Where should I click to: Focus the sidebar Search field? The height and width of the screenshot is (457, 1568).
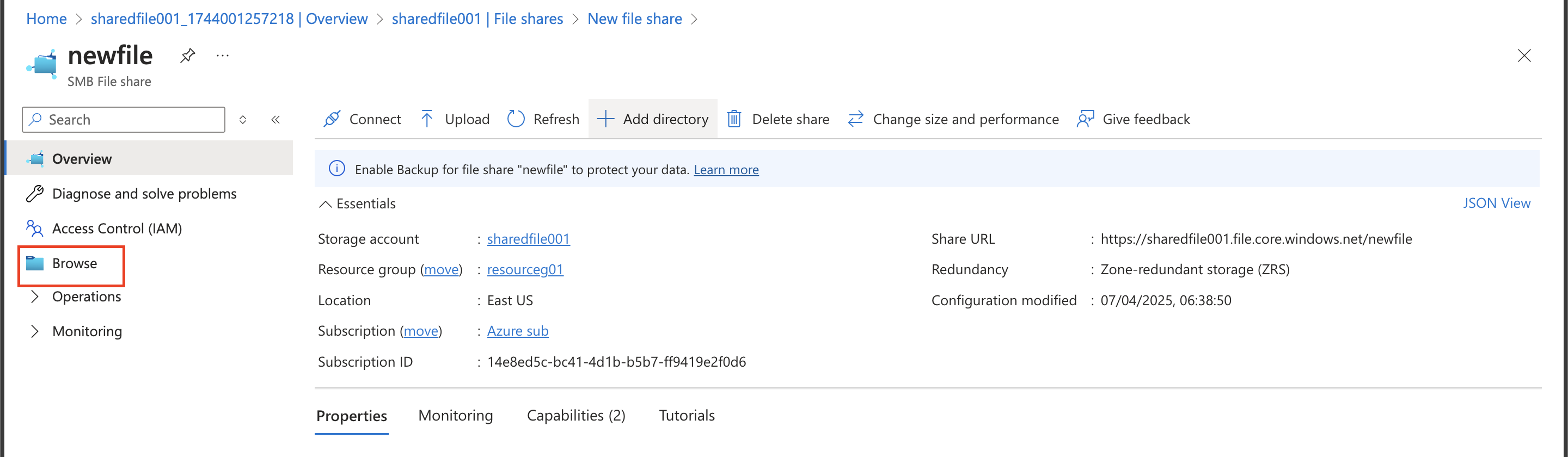coord(124,119)
